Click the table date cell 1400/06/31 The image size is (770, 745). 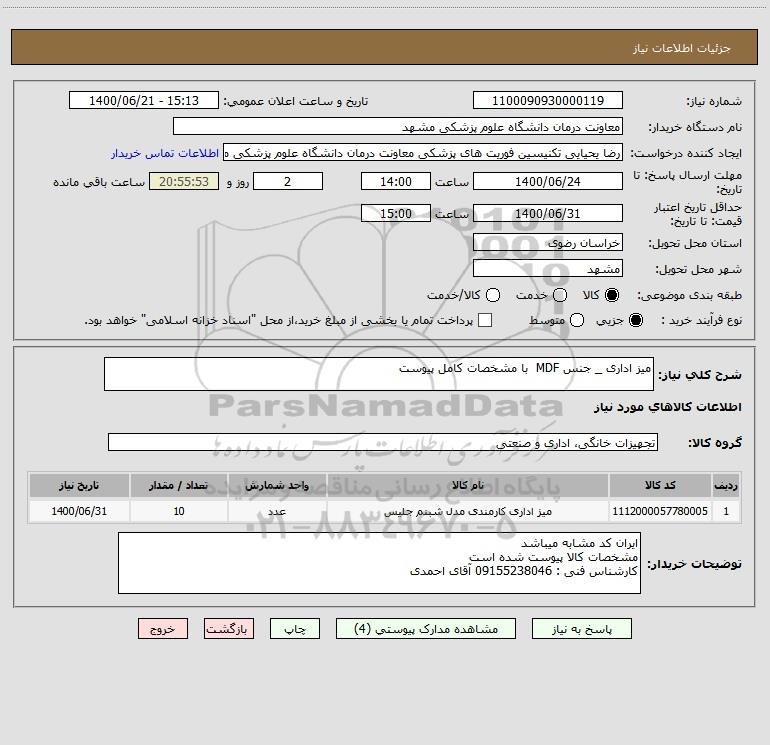click(79, 511)
